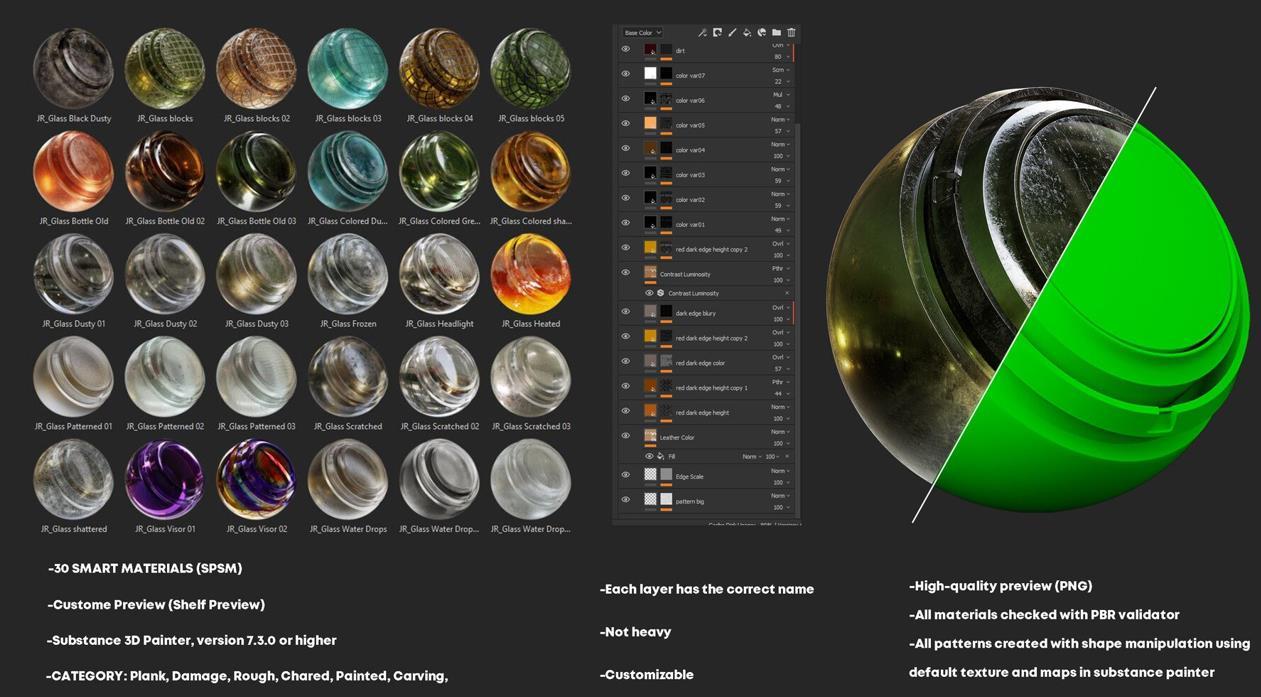Change blend mode of Fill effect
Screen dimensions: 1261x697
751,456
